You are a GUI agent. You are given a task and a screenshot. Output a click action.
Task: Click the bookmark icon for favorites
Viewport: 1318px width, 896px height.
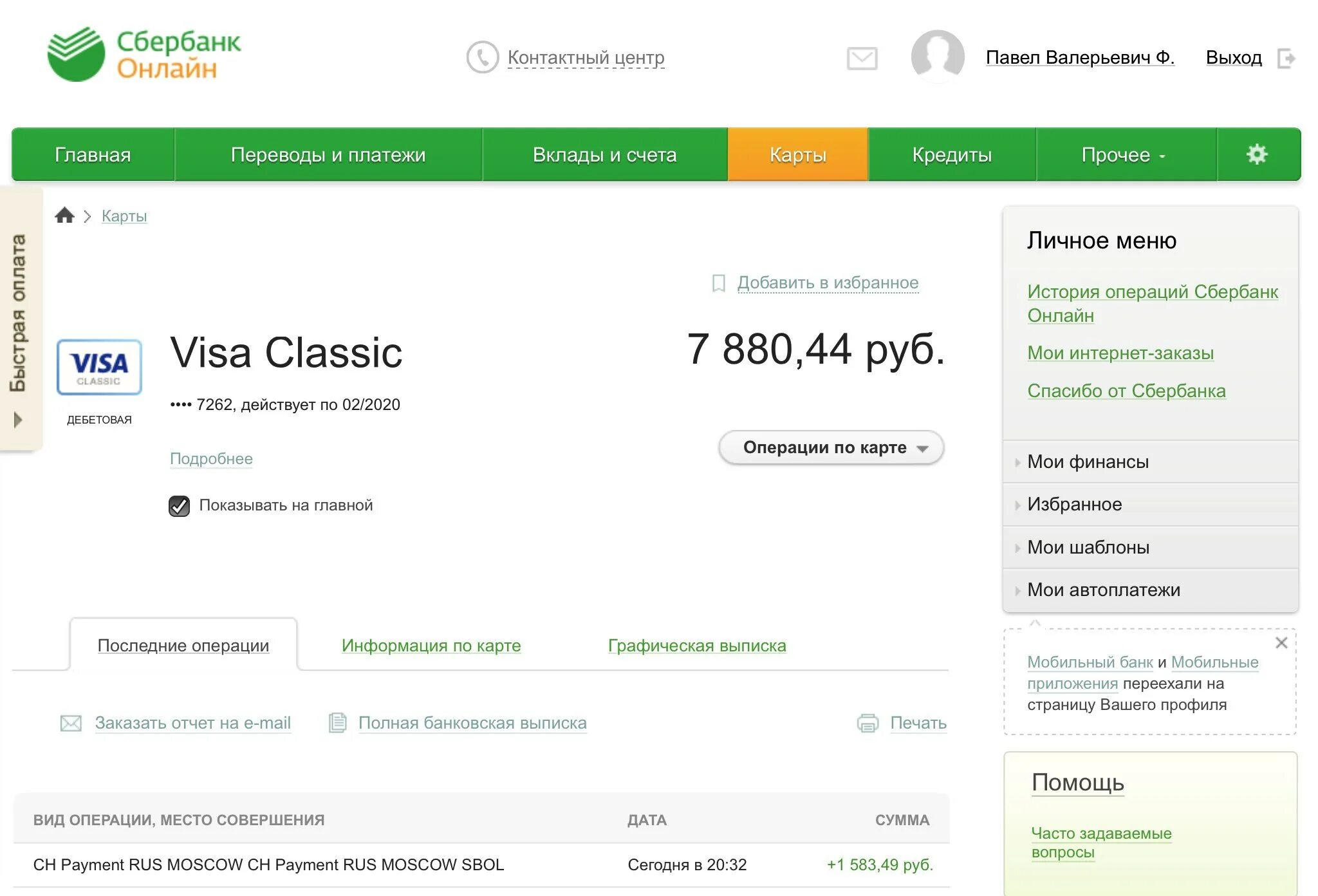click(x=718, y=283)
